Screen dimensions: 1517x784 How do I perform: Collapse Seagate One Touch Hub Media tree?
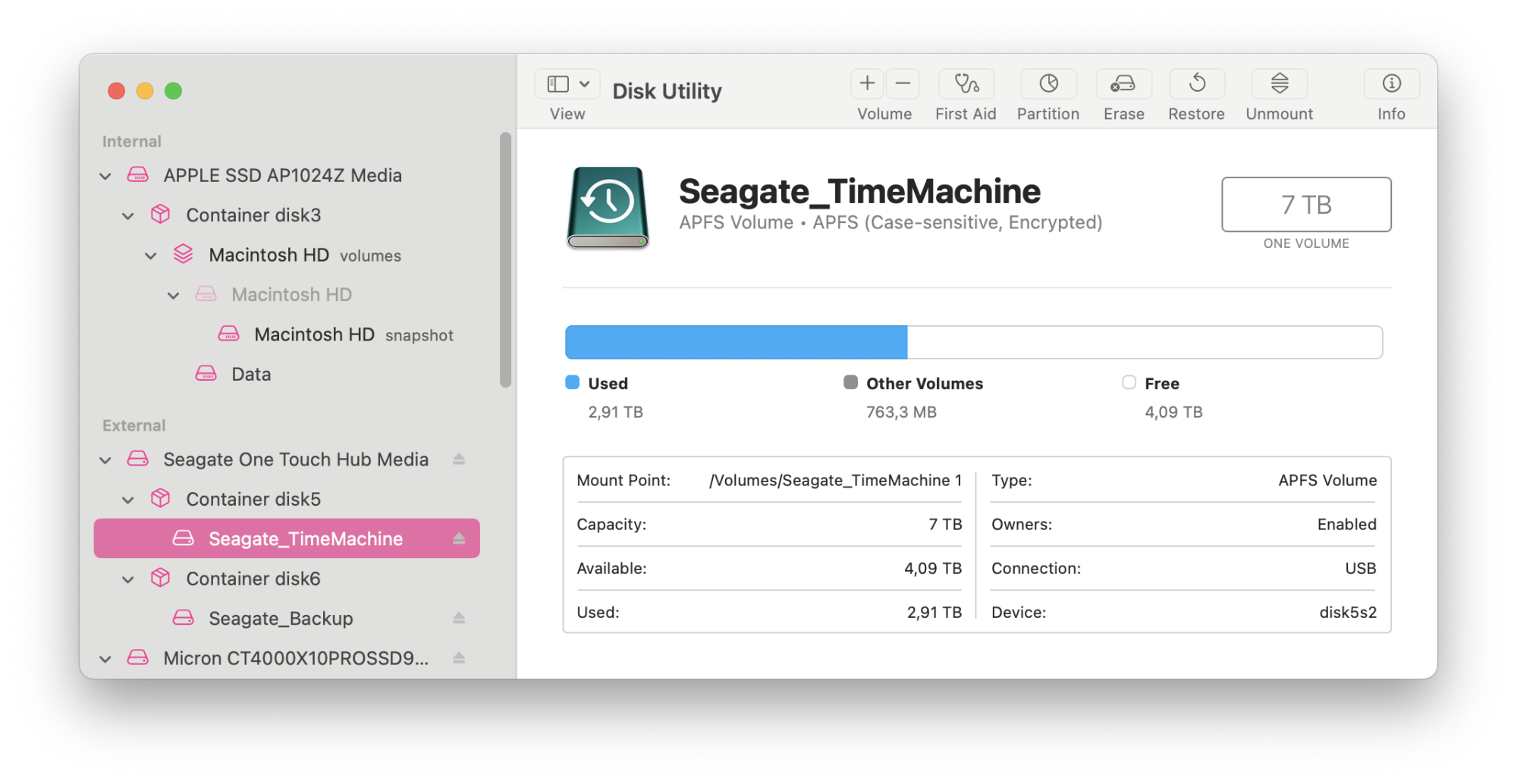pyautogui.click(x=105, y=460)
